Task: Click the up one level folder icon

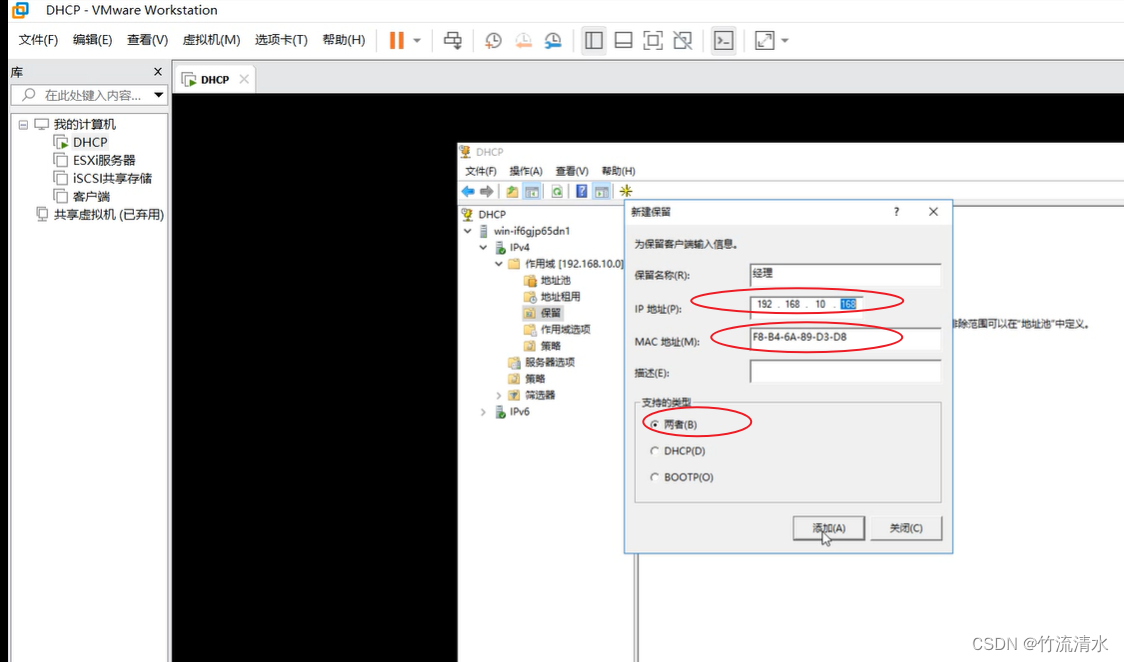Action: click(512, 191)
